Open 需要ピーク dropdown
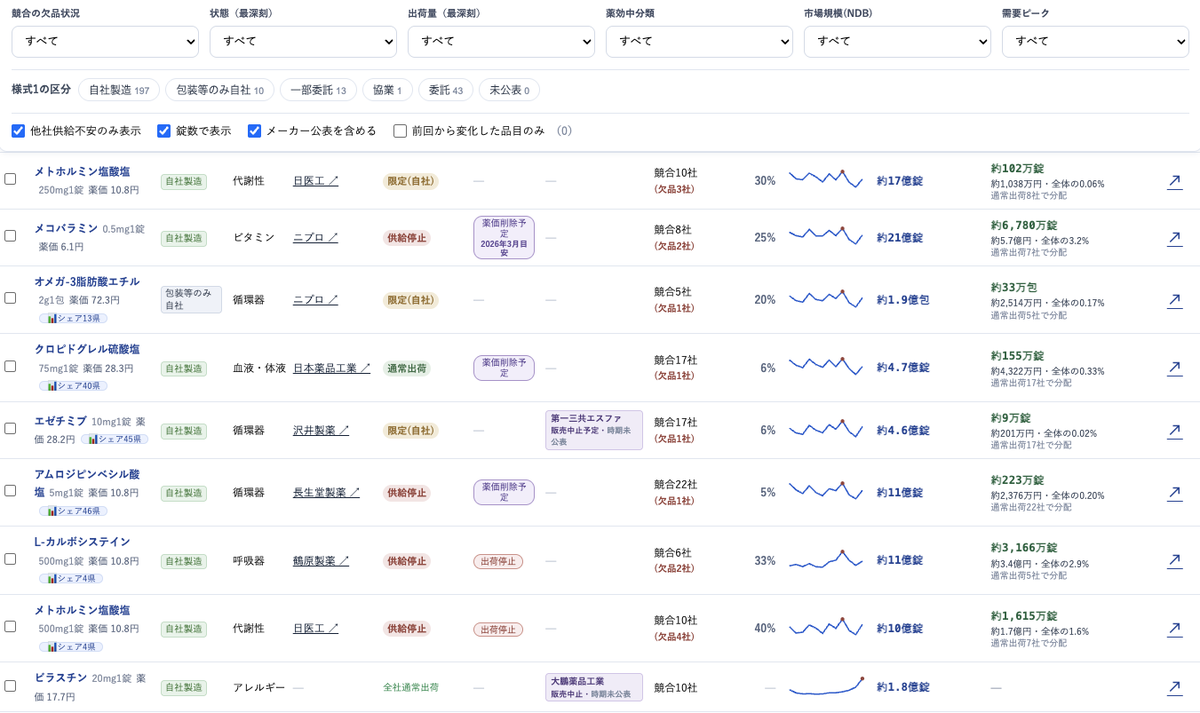The height and width of the screenshot is (713, 1200). [1095, 42]
